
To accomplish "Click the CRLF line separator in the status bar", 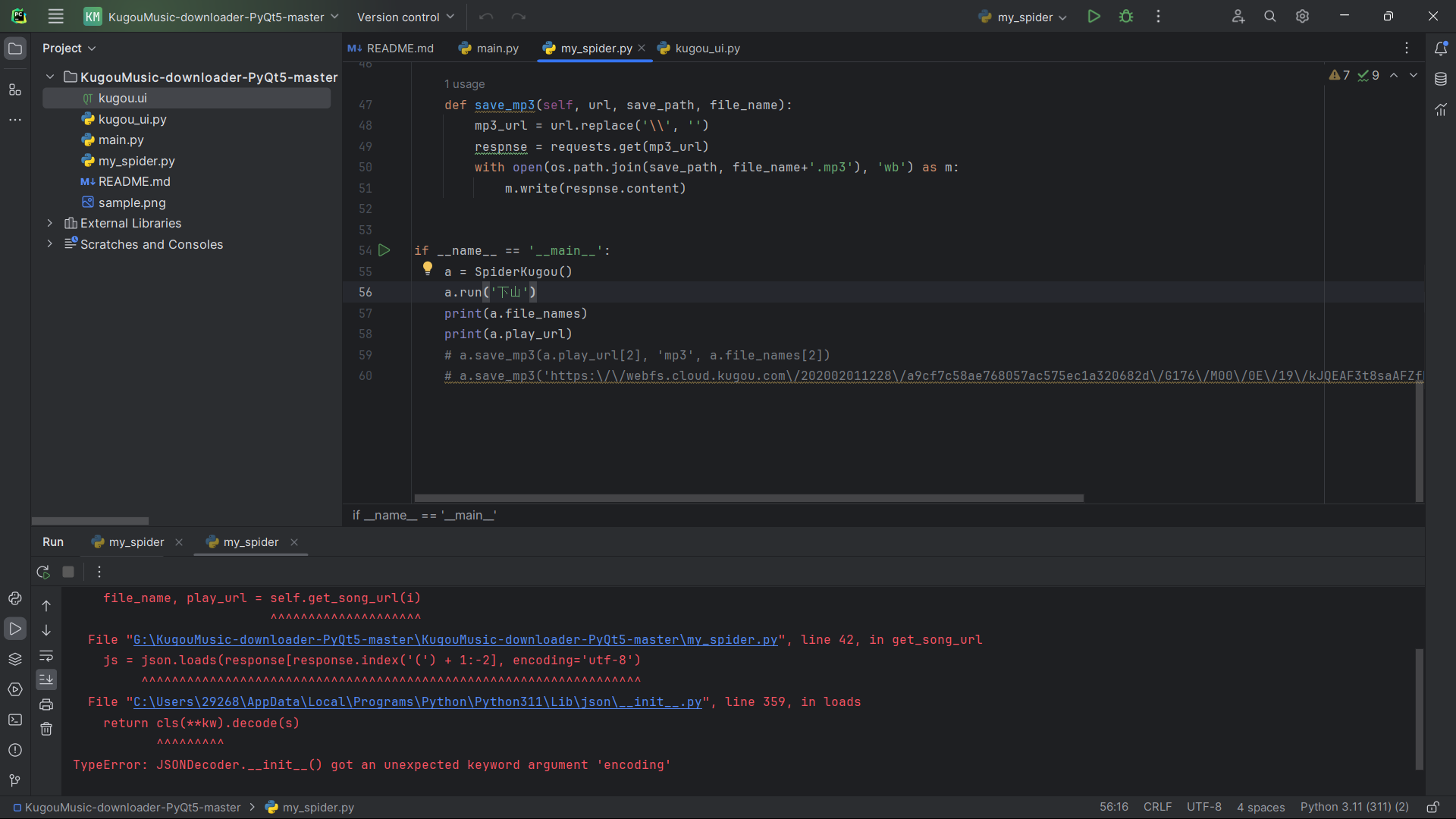I will pyautogui.click(x=1157, y=807).
